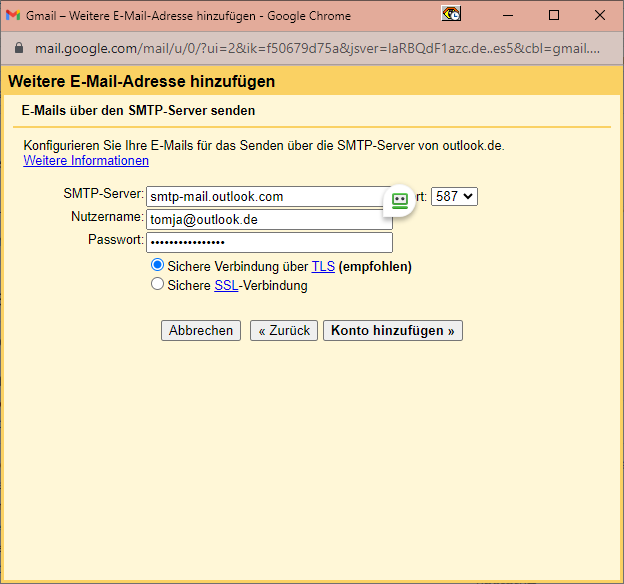
Task: Focus the SMTP-Server input field
Action: 269,197
